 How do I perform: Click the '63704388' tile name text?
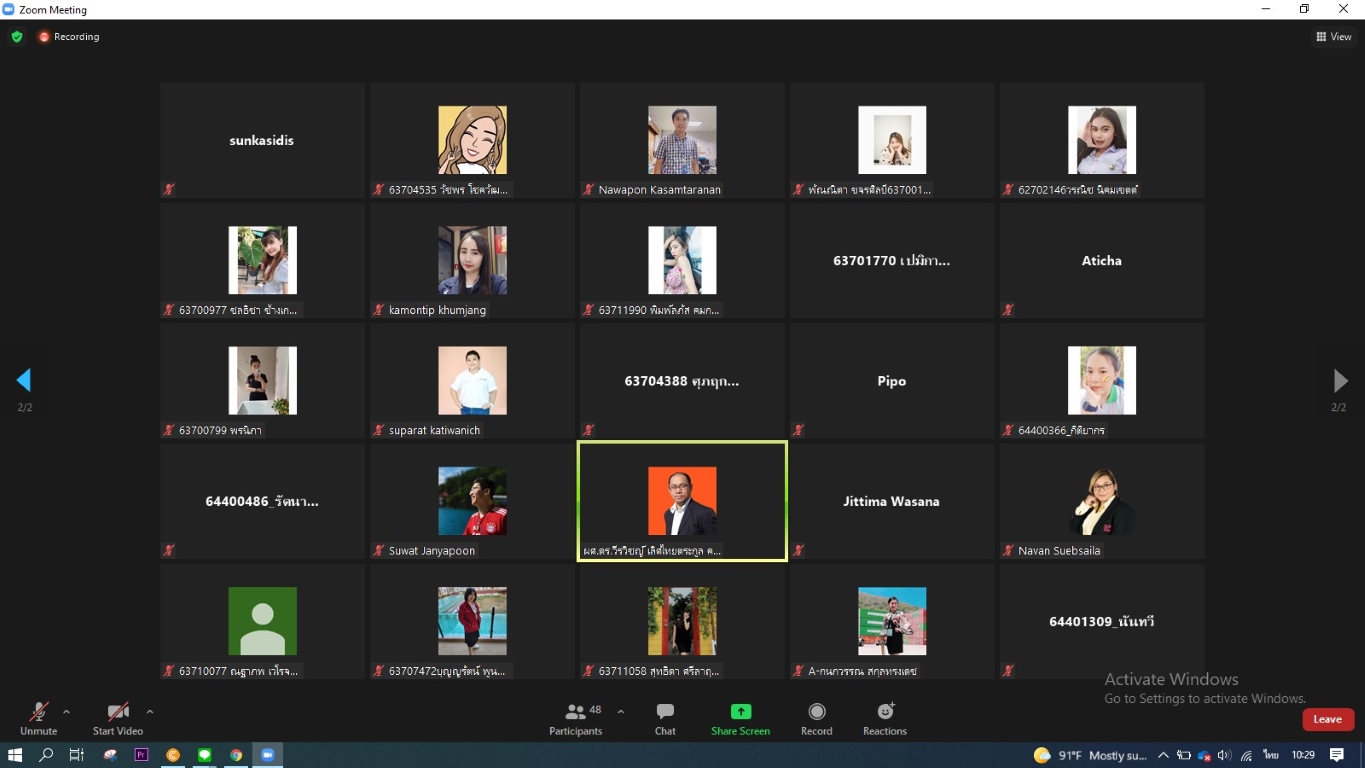point(682,381)
